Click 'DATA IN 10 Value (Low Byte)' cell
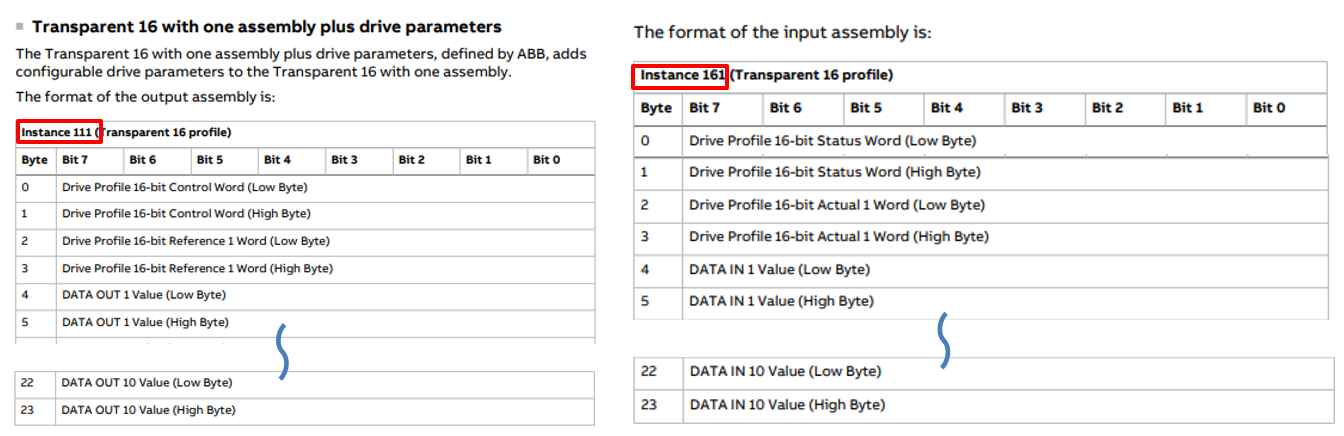 [x=785, y=371]
